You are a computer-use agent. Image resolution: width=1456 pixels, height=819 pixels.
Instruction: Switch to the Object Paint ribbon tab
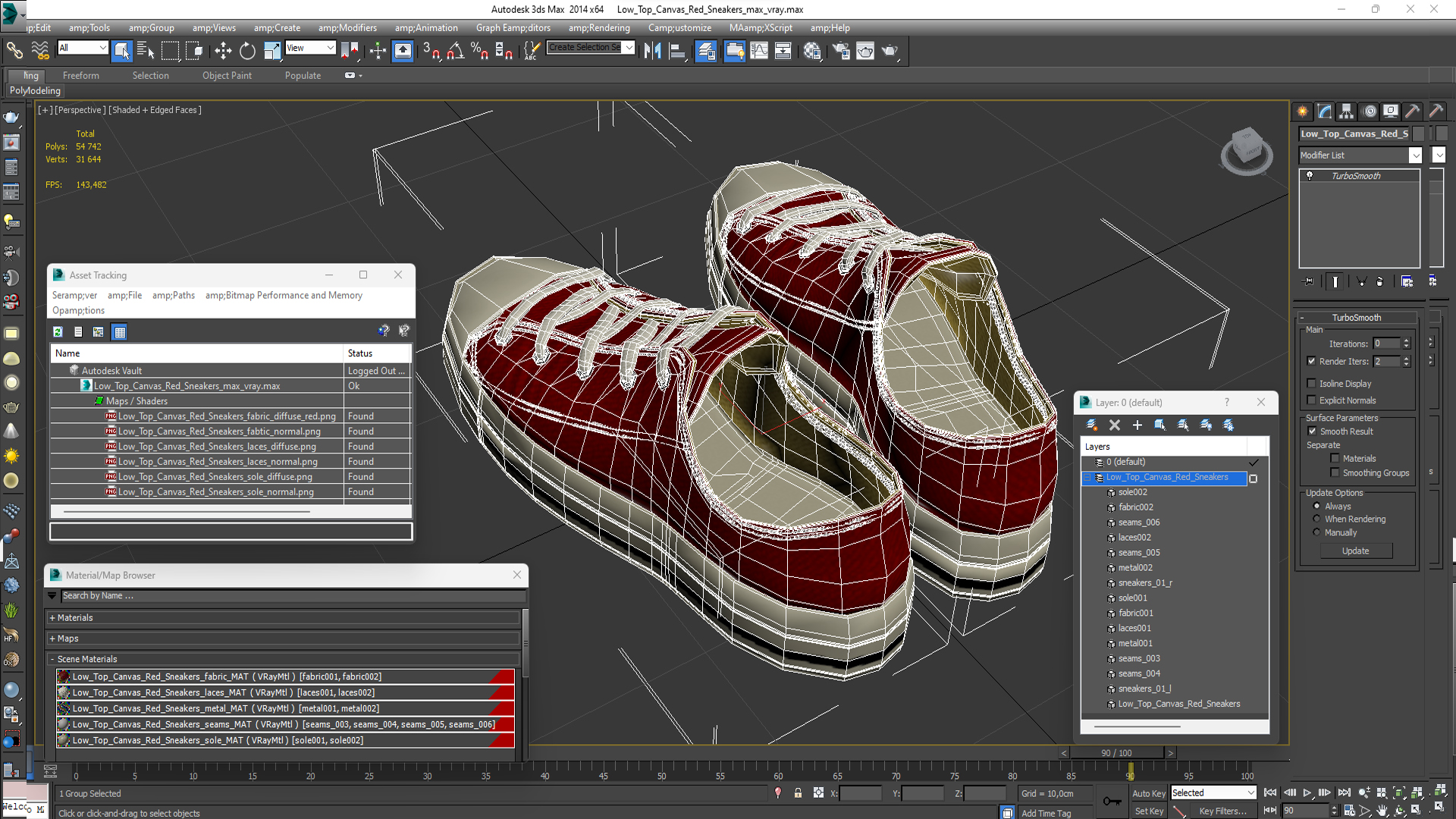point(227,75)
